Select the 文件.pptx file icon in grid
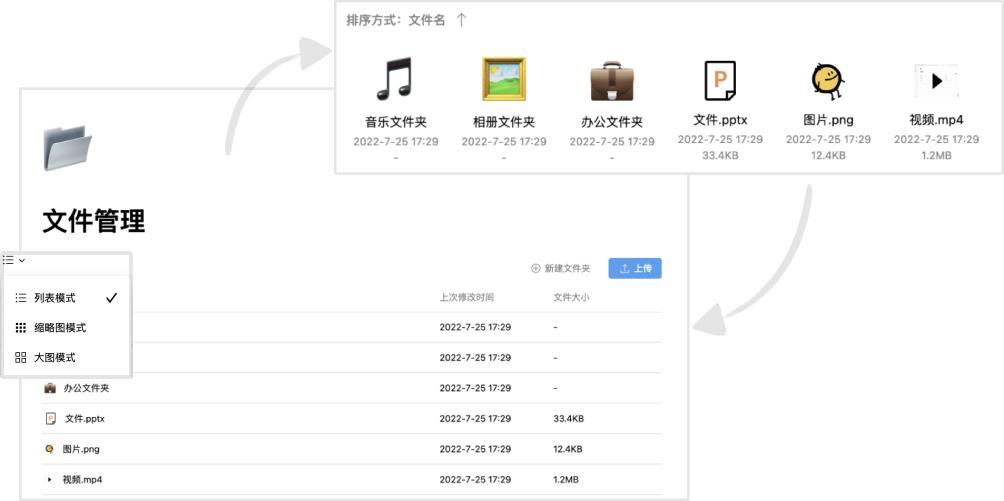 (x=720, y=80)
